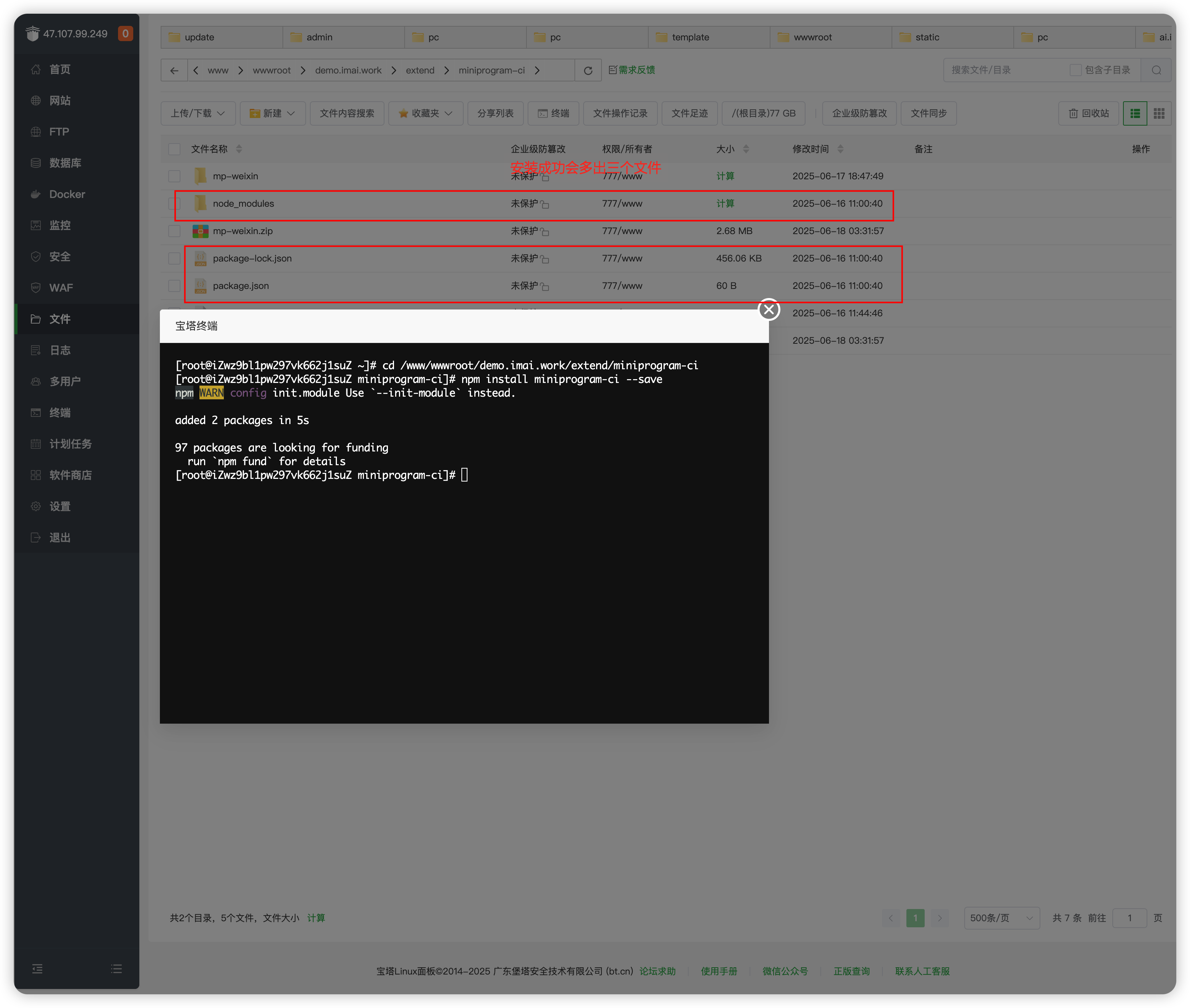Close the 宝塔终端 terminal popup

point(769,310)
